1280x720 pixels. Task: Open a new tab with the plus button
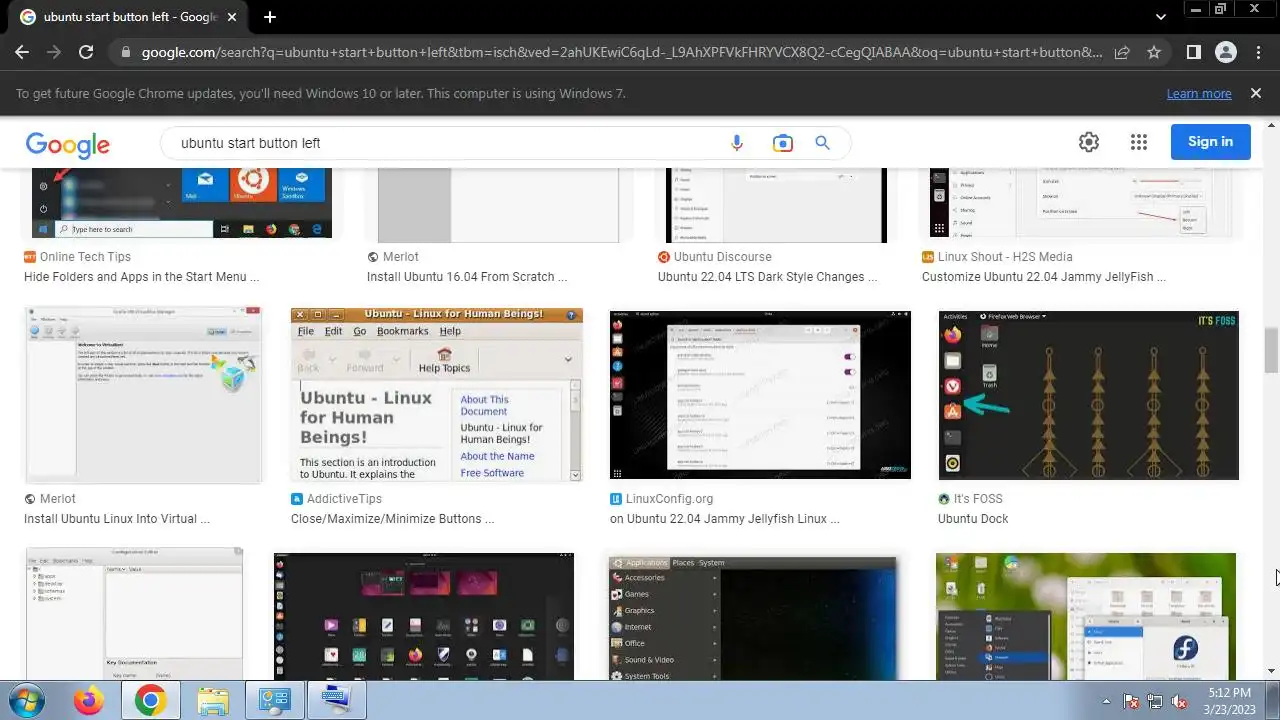pos(270,17)
